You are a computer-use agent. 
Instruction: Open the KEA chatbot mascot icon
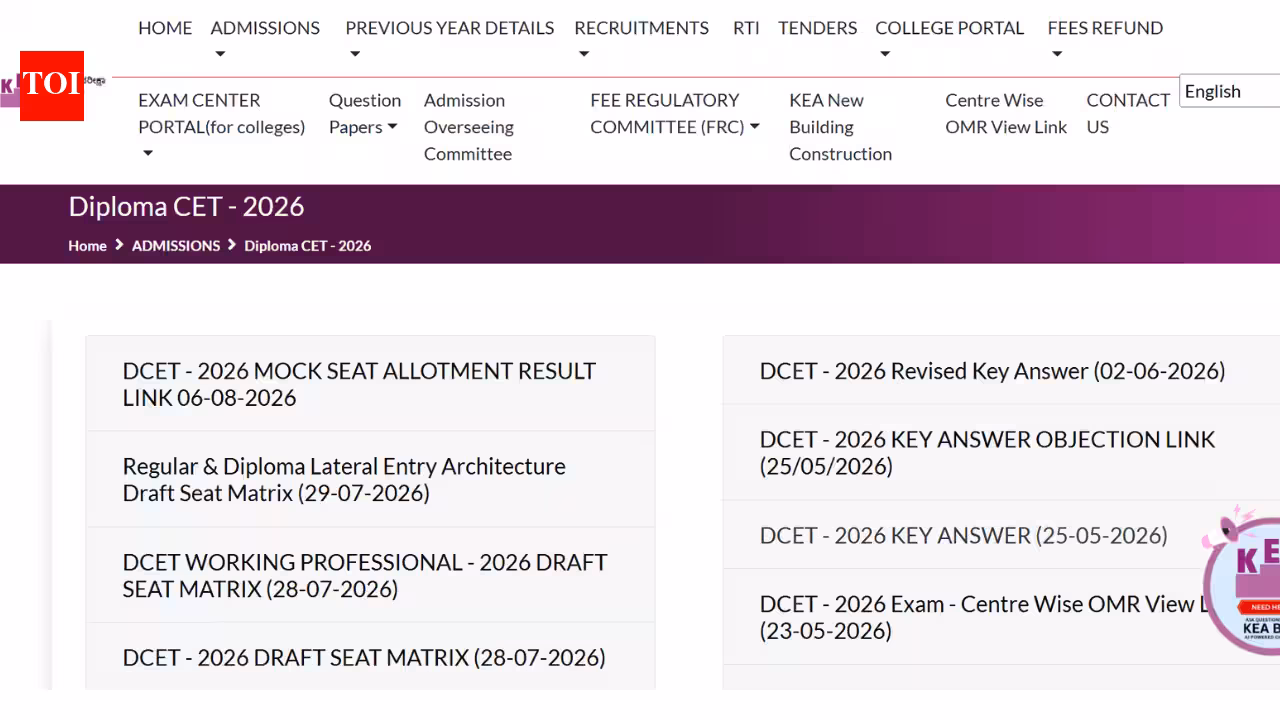(x=1244, y=582)
